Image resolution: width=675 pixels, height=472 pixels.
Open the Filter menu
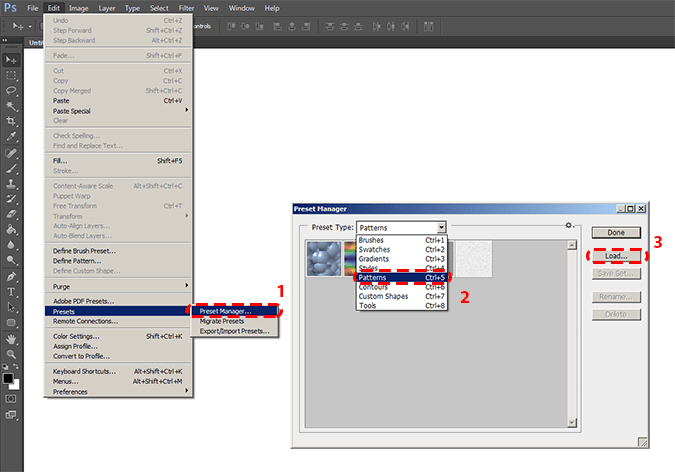click(x=186, y=8)
